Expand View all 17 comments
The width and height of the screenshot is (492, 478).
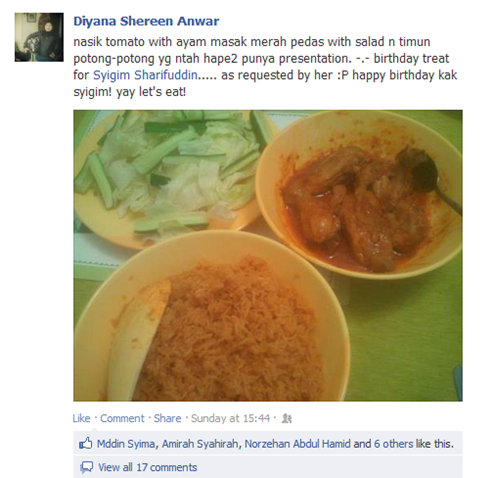coord(147,467)
